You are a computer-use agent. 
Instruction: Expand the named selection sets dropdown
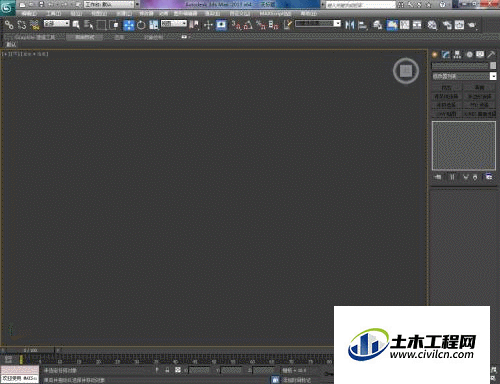pyautogui.click(x=318, y=24)
